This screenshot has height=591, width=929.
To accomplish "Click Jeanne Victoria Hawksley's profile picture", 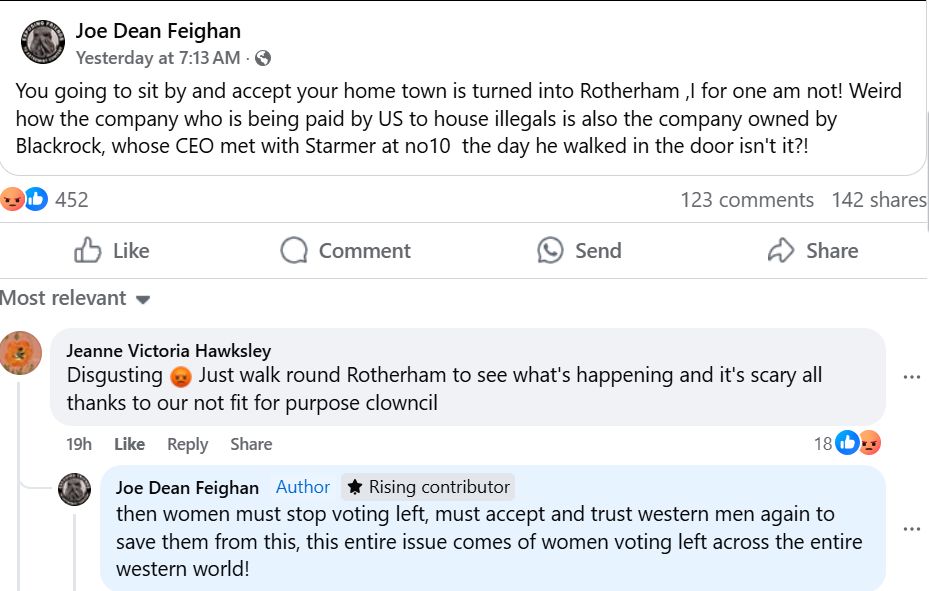I will [x=21, y=352].
